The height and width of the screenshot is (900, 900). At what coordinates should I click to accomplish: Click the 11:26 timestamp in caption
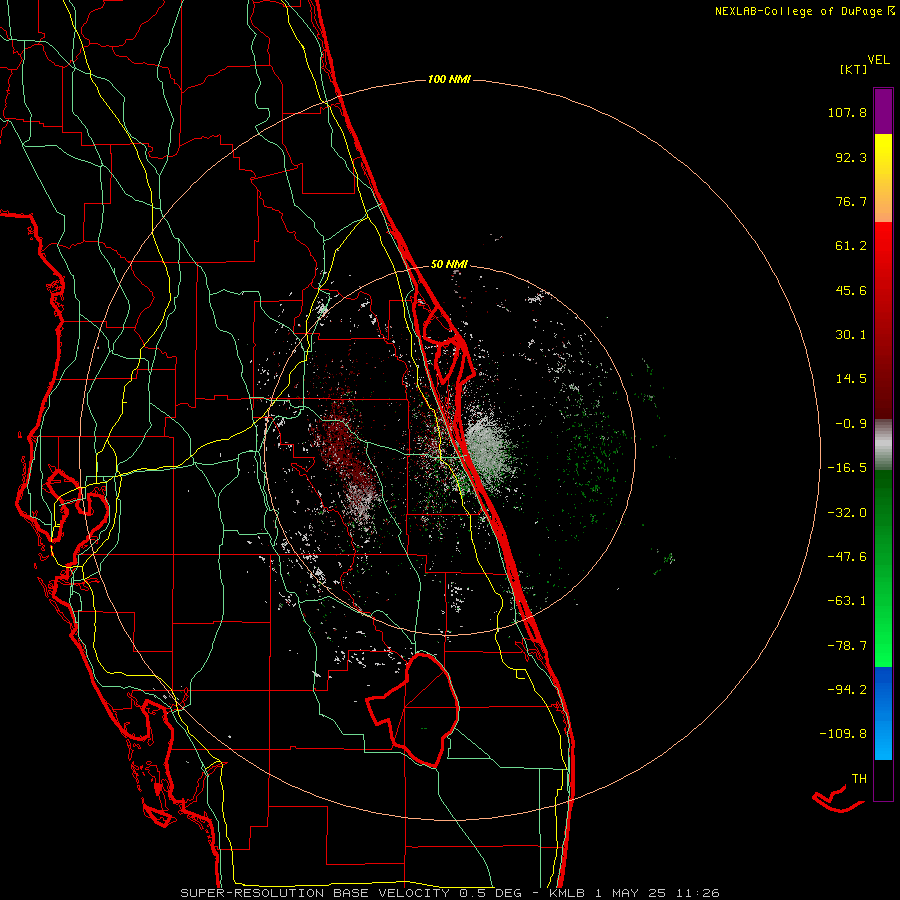coord(699,893)
